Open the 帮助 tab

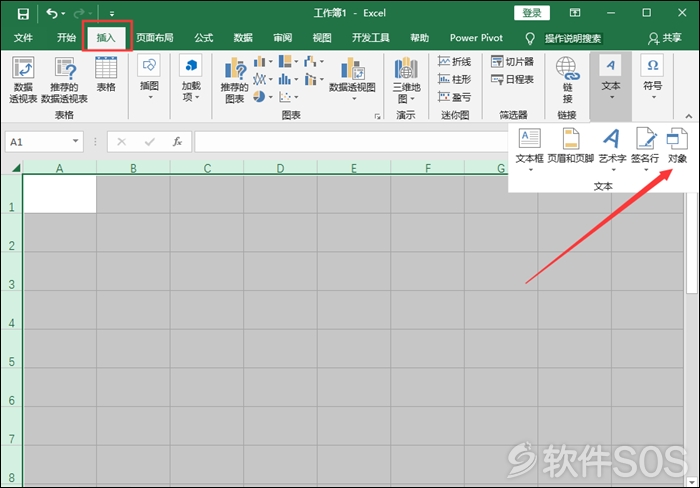pyautogui.click(x=420, y=38)
